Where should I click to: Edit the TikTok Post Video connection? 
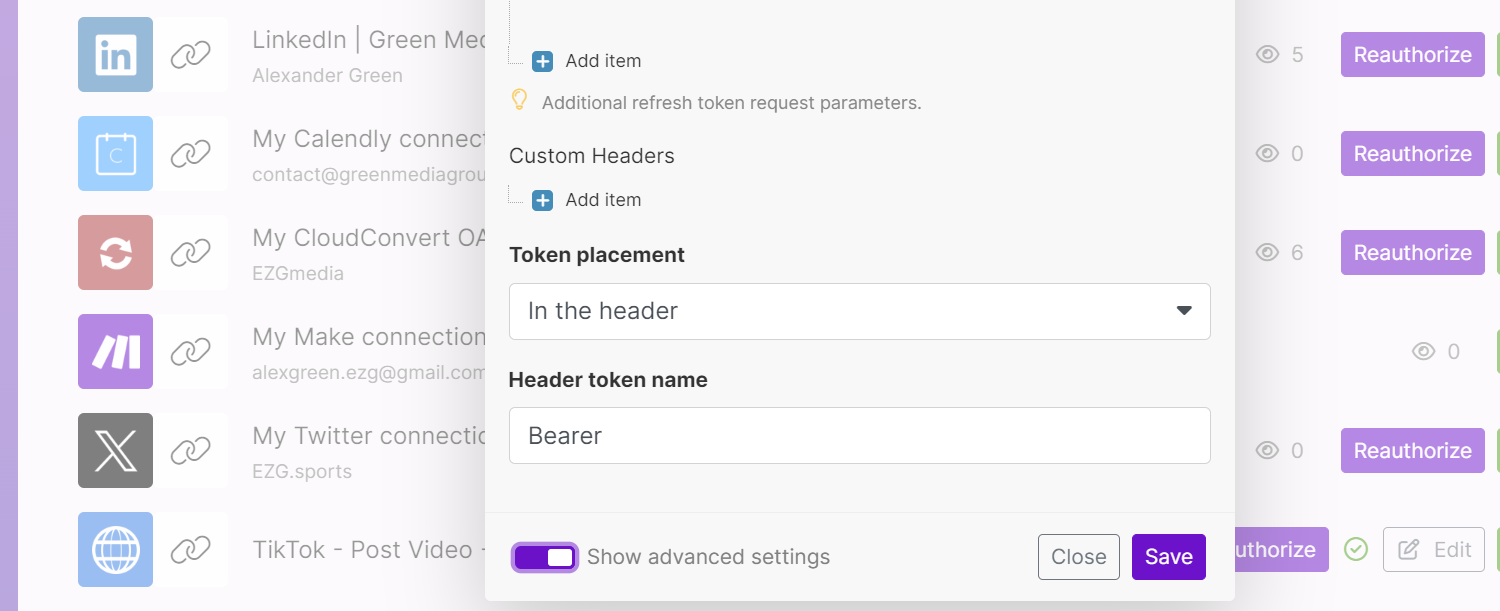1434,550
